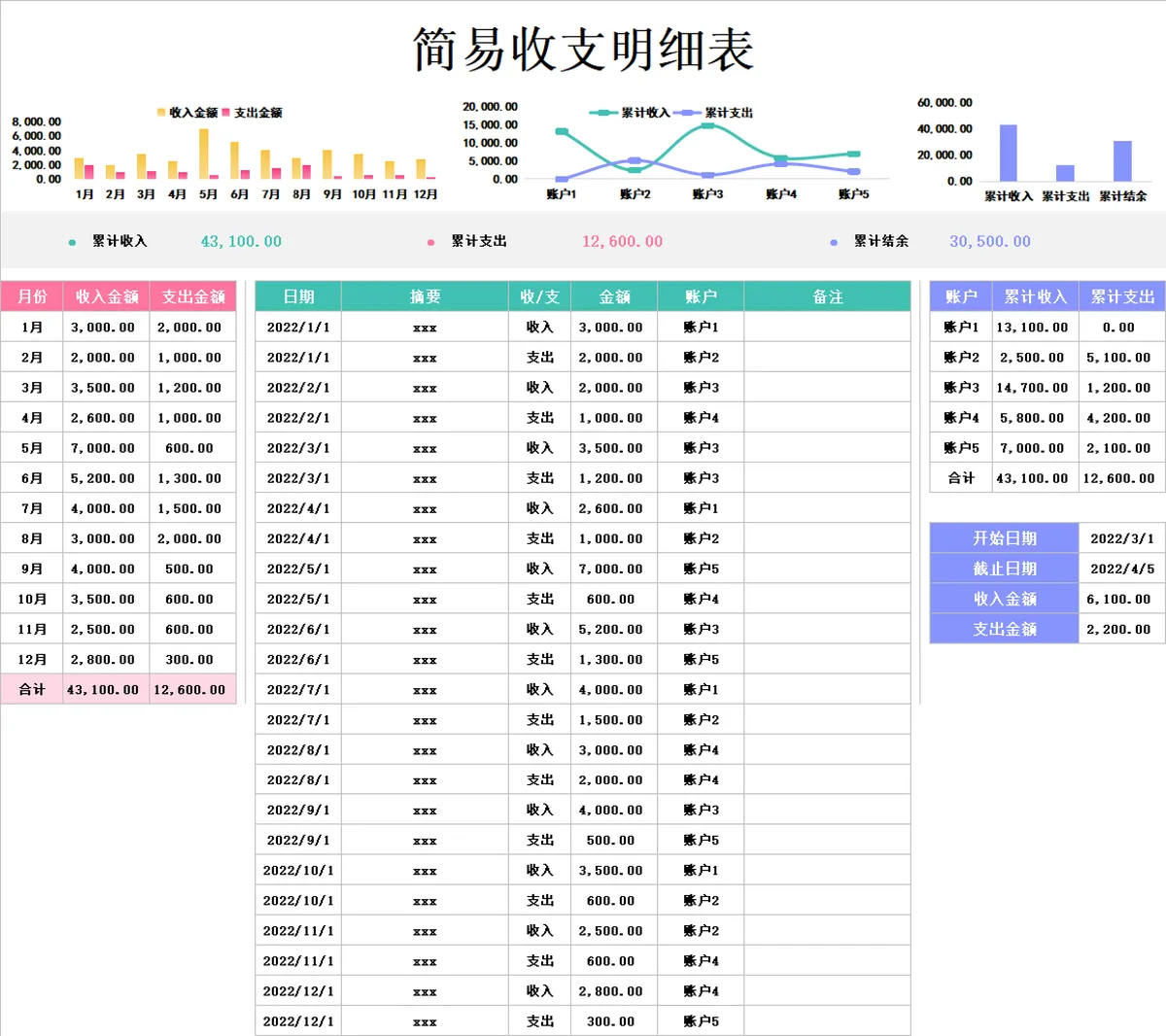The image size is (1166, 1036).
Task: Select the 2022/10/1 收入 date cell
Action: (298, 870)
